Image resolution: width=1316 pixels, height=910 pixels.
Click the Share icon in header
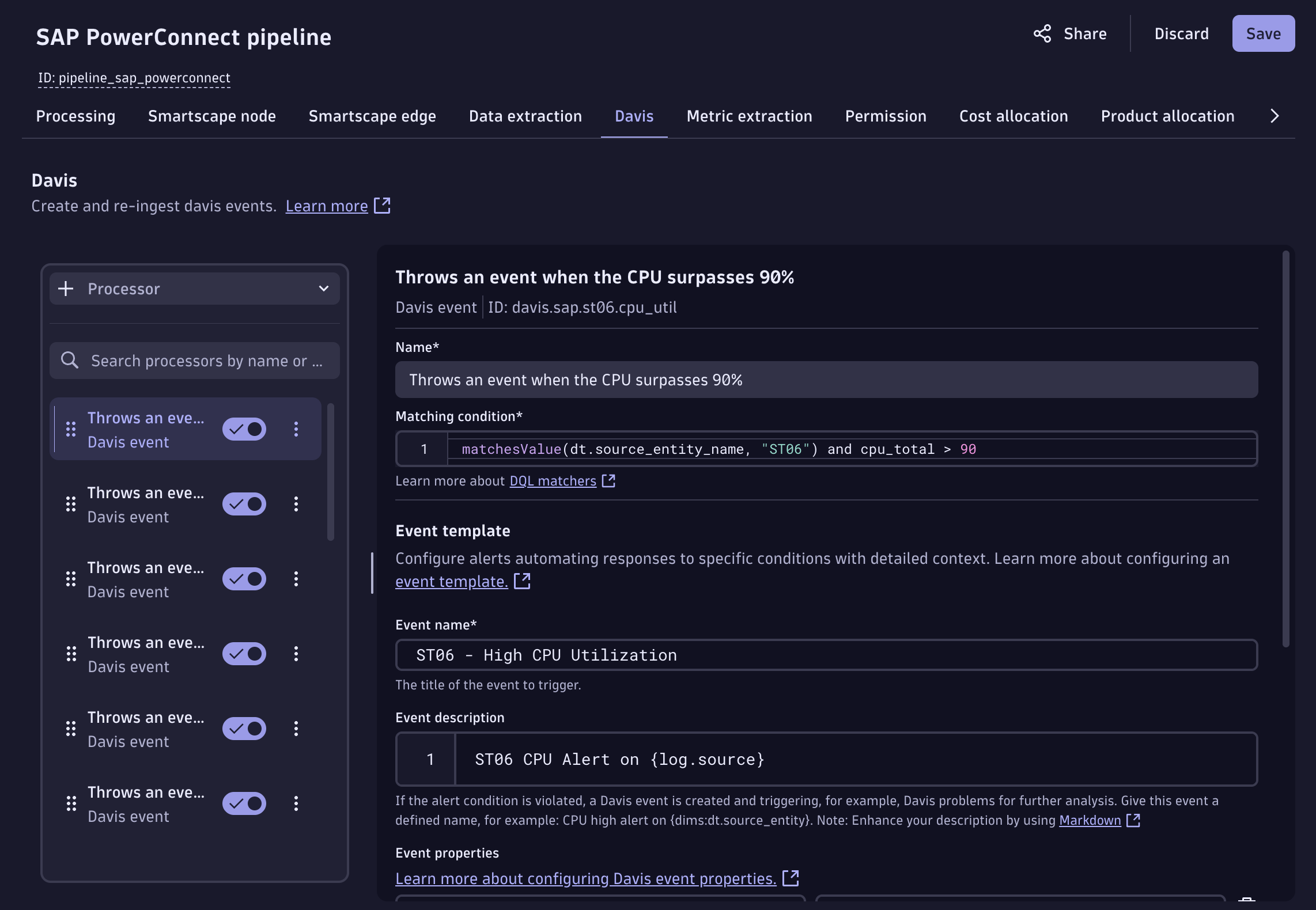[x=1042, y=34]
